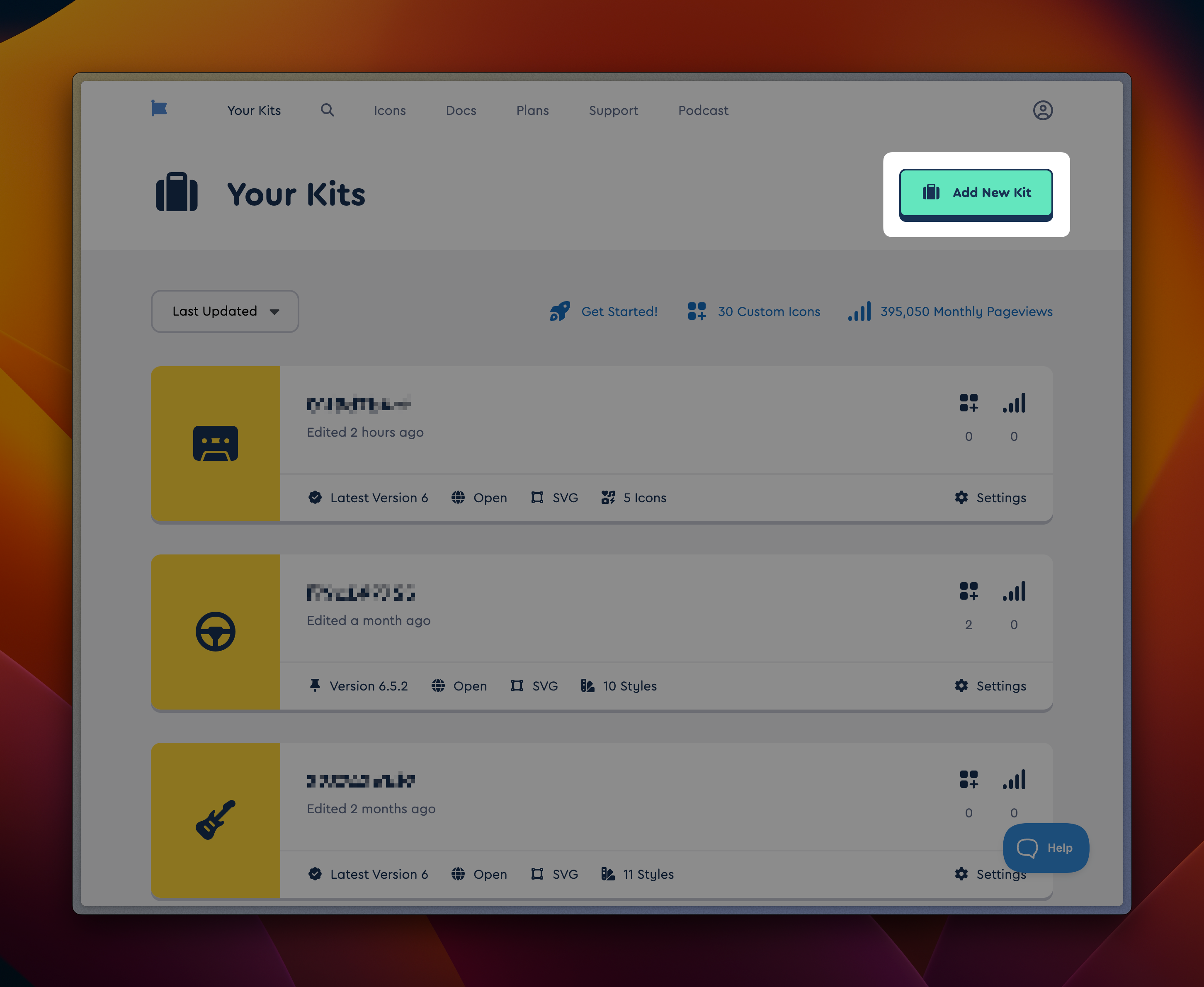Open the user account icon
1204x987 pixels.
pos(1043,110)
